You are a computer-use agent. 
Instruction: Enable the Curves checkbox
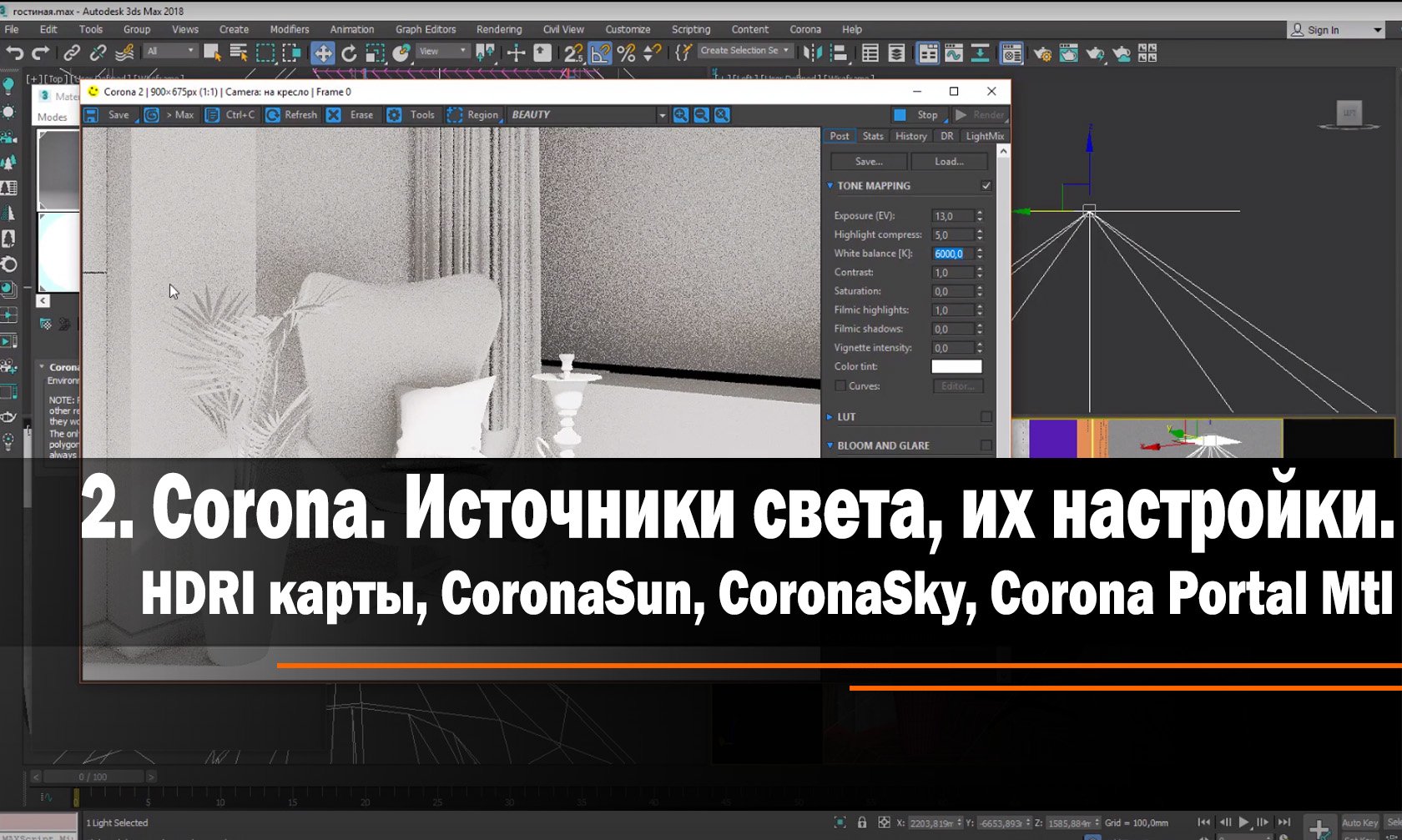[840, 385]
